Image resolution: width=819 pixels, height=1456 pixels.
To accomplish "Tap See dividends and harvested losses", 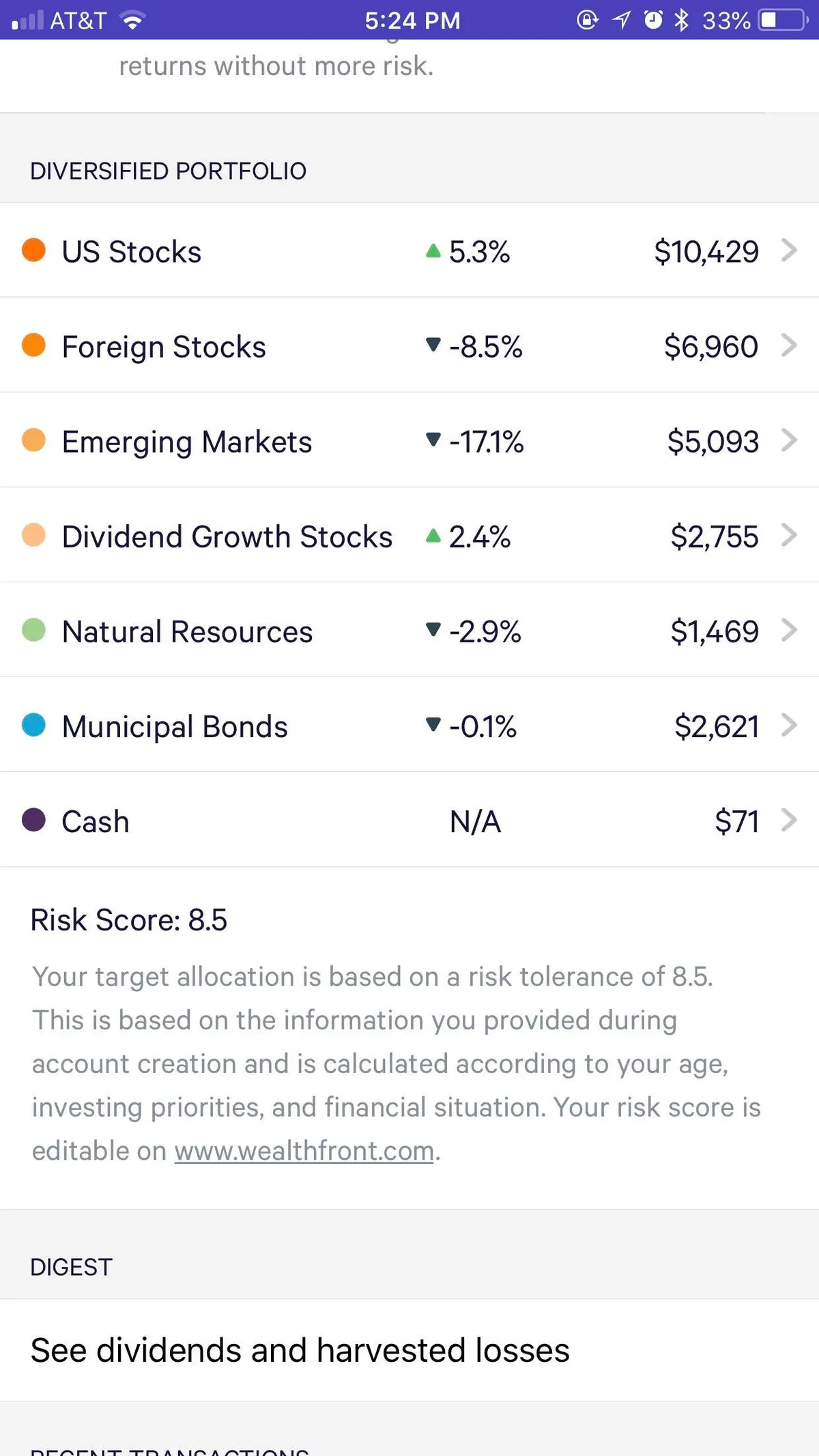I will tap(300, 1350).
